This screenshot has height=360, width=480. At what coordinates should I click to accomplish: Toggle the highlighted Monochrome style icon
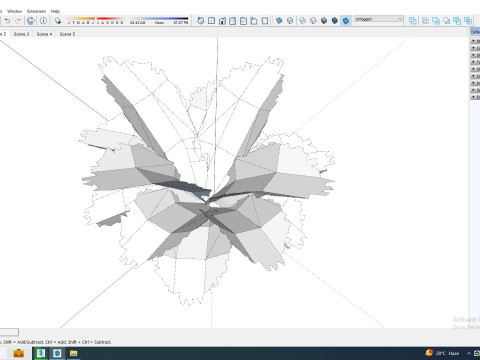(346, 21)
